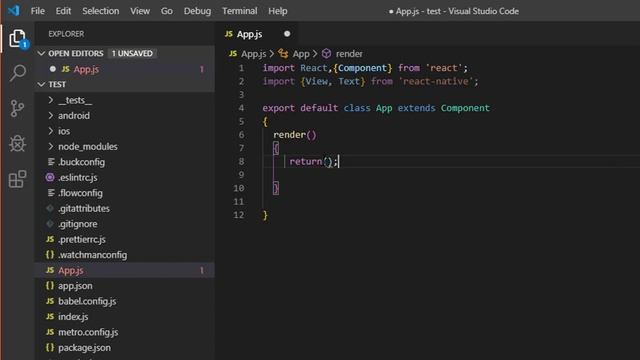The height and width of the screenshot is (360, 640).
Task: Open the Extensions view
Action: click(18, 179)
